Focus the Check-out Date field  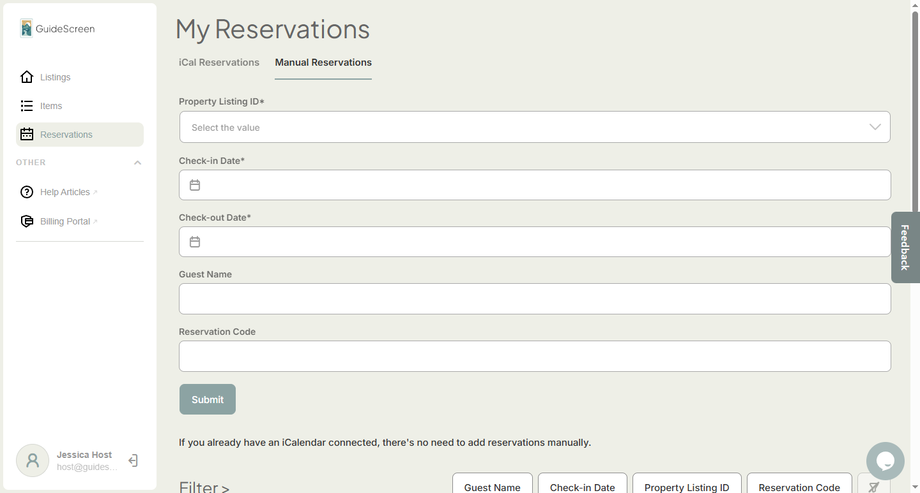click(535, 242)
